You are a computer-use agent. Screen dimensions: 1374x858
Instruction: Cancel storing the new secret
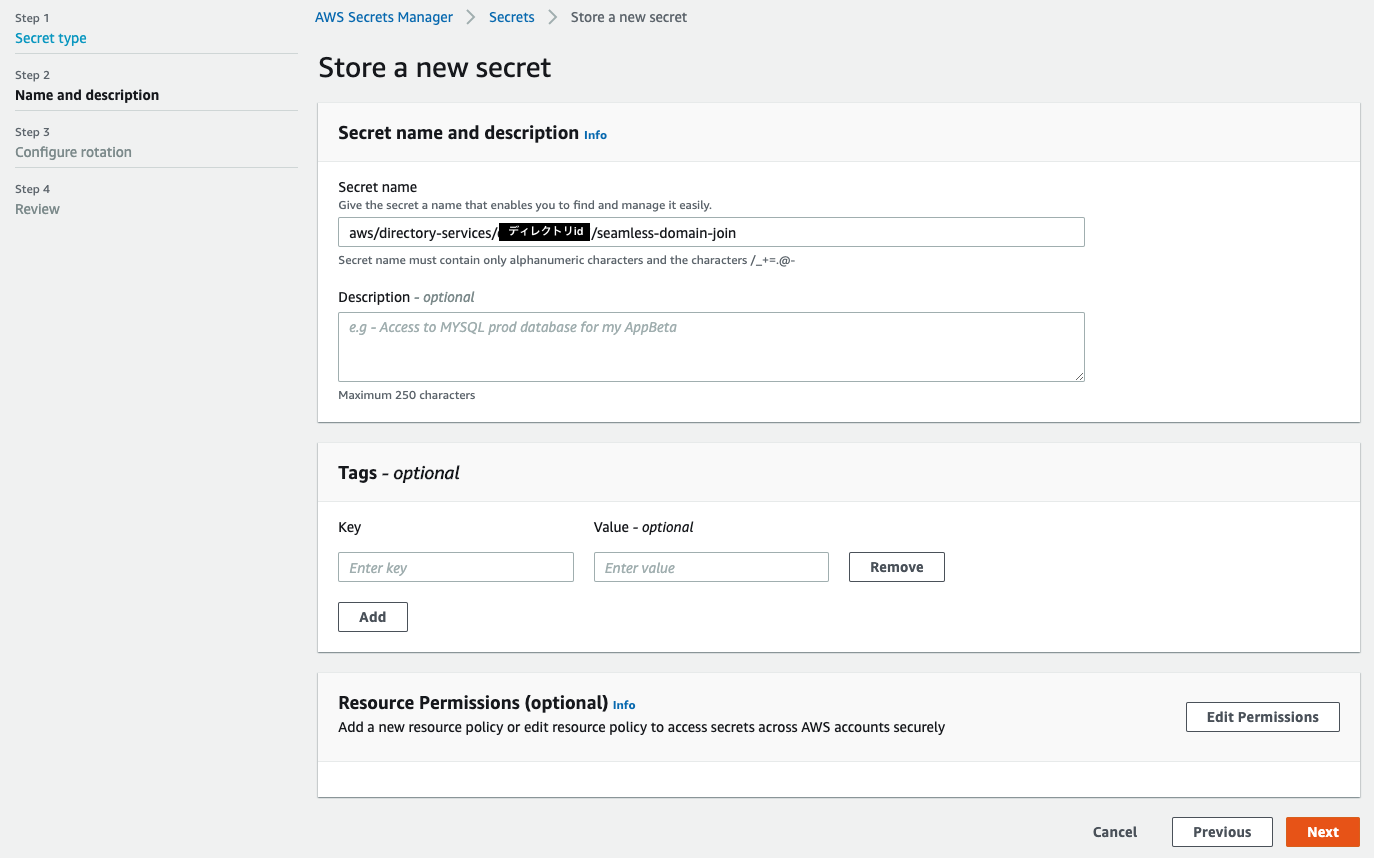1114,832
